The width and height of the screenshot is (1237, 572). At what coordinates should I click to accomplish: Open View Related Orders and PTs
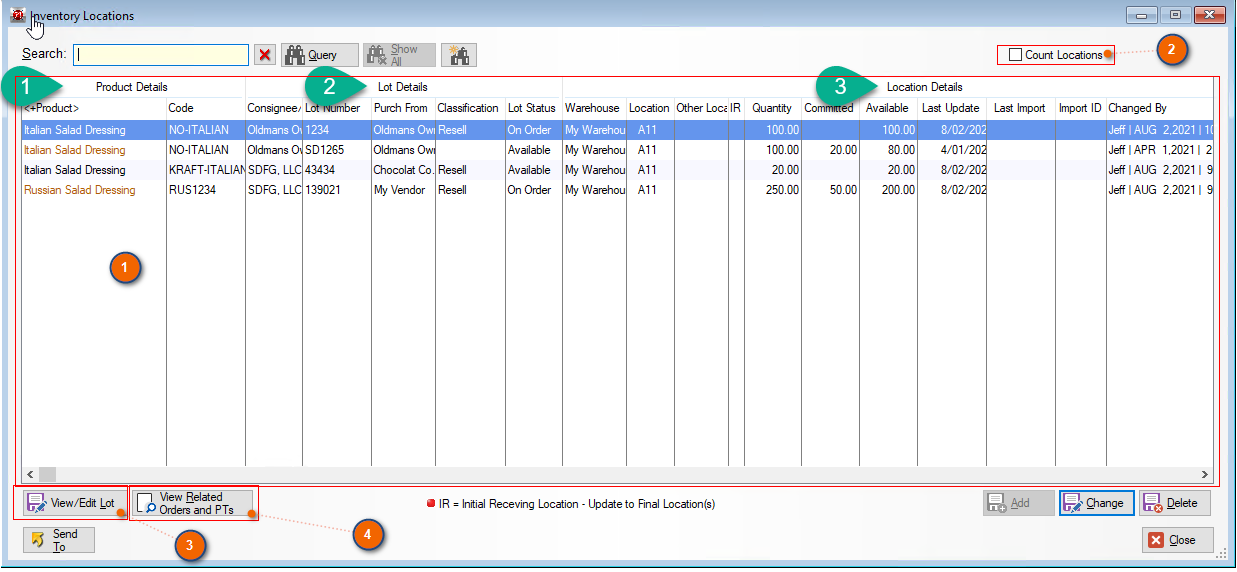[195, 503]
